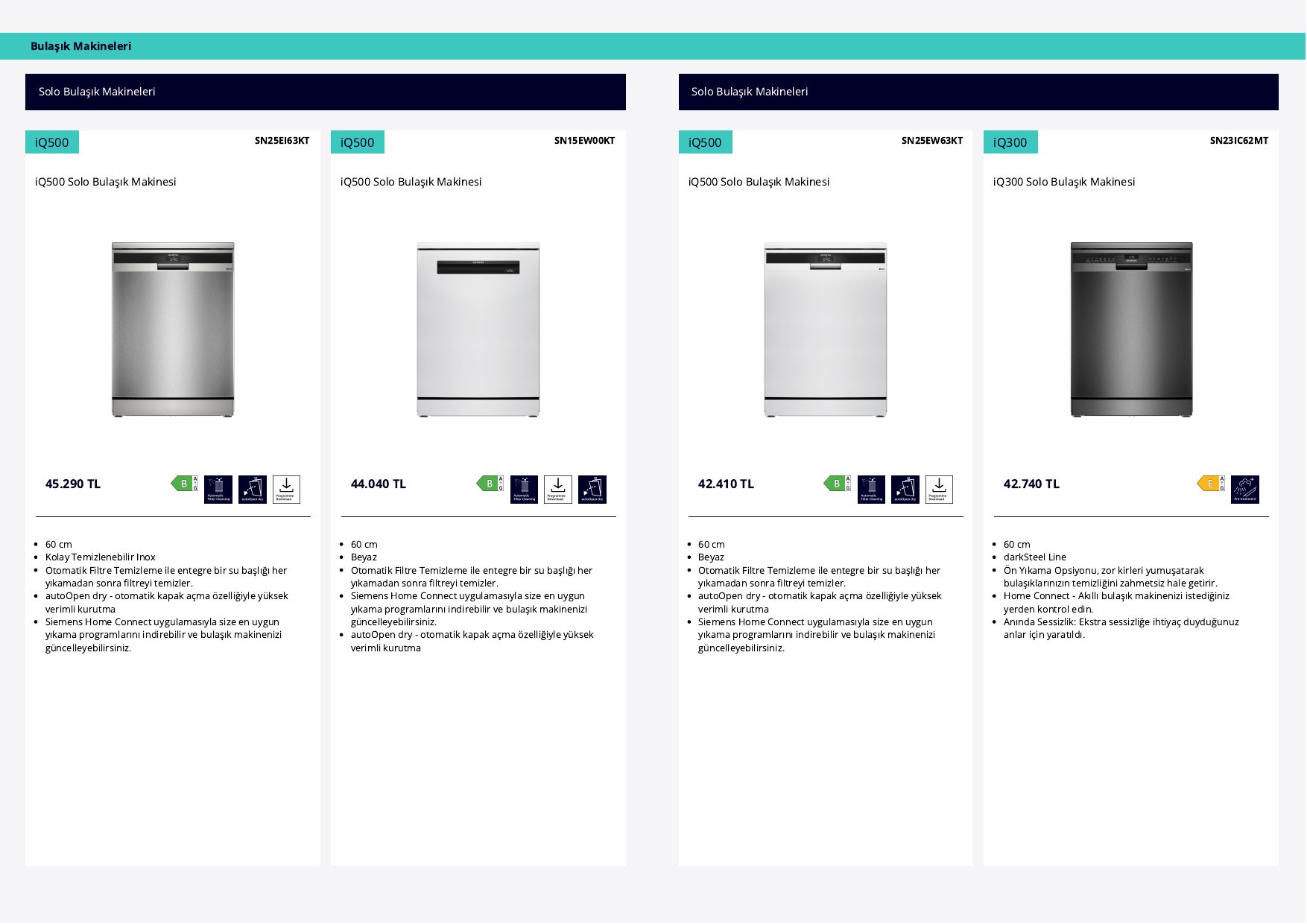Select the right Solo Bulaşık Makineleri section bar
The width and height of the screenshot is (1307, 924).
[x=978, y=92]
